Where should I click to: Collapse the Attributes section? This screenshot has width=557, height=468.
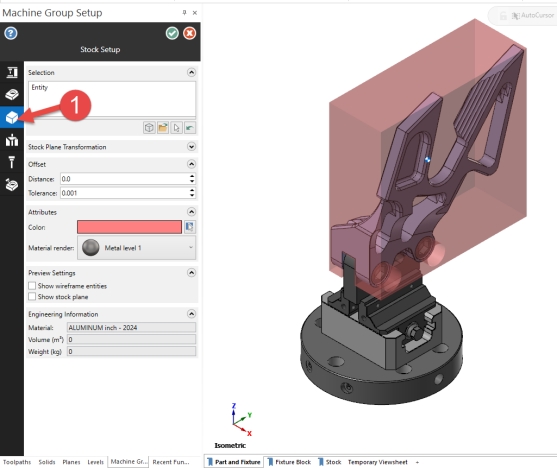pyautogui.click(x=191, y=212)
